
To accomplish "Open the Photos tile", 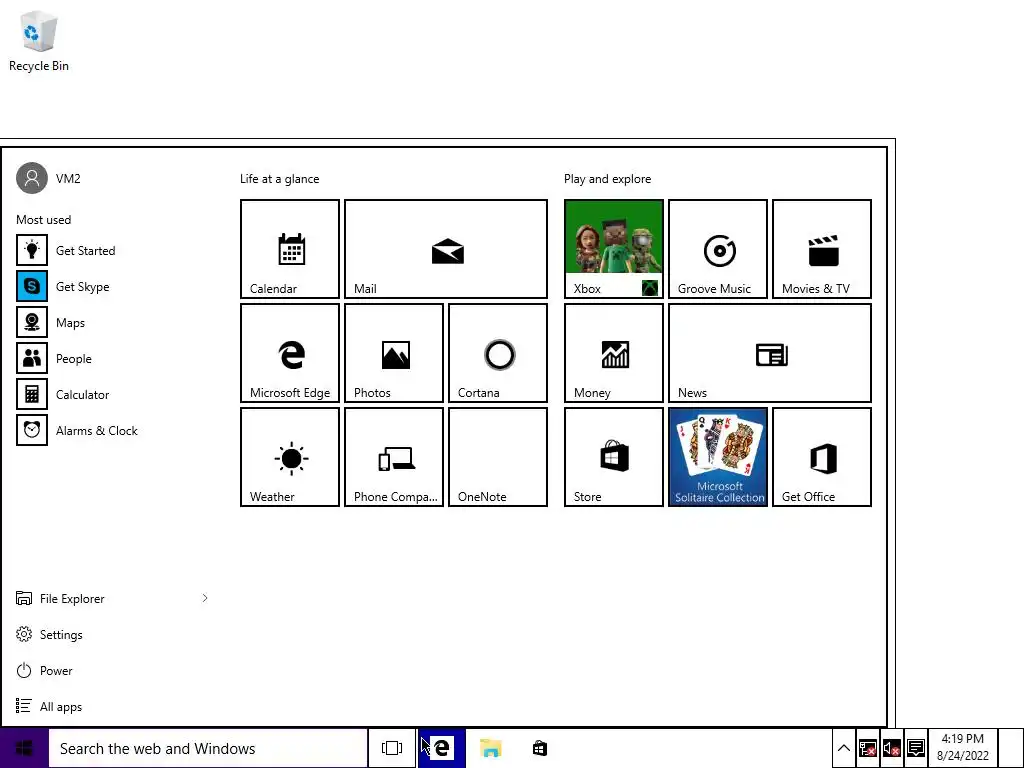I will (x=394, y=353).
